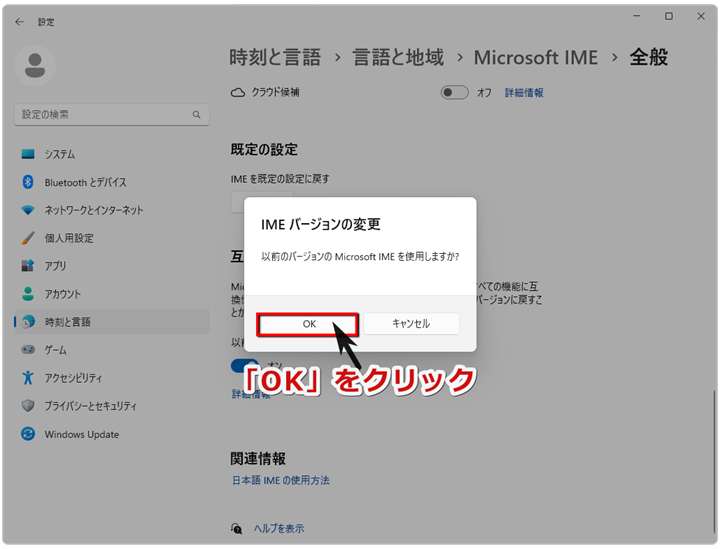Click the back arrow in Settings

pos(19,22)
